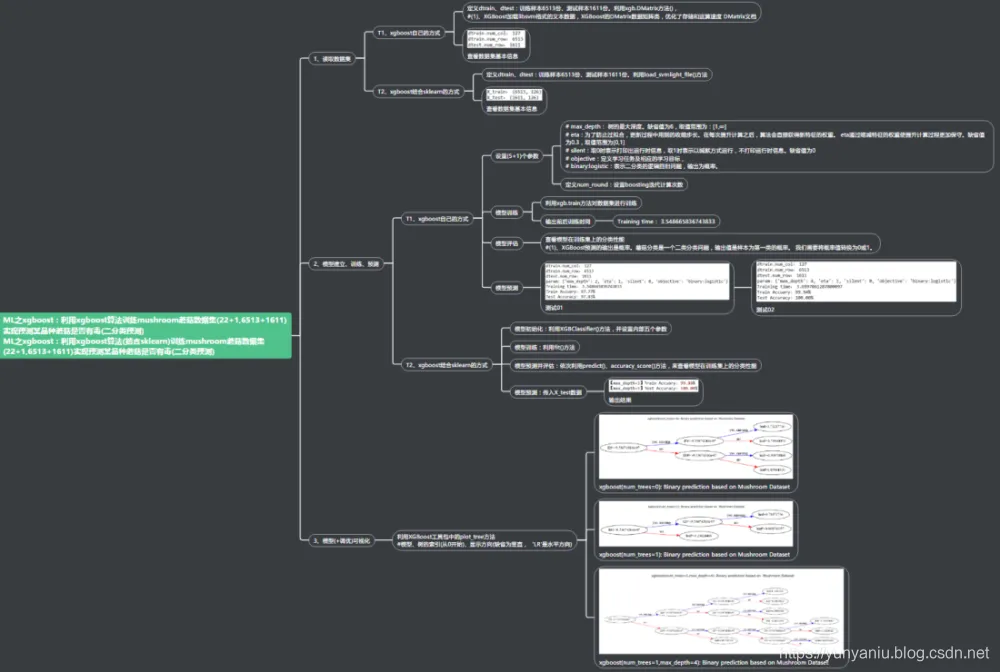This screenshot has height=672, width=1000.
Task: Open the '测试02' result image node
Action: (856, 287)
